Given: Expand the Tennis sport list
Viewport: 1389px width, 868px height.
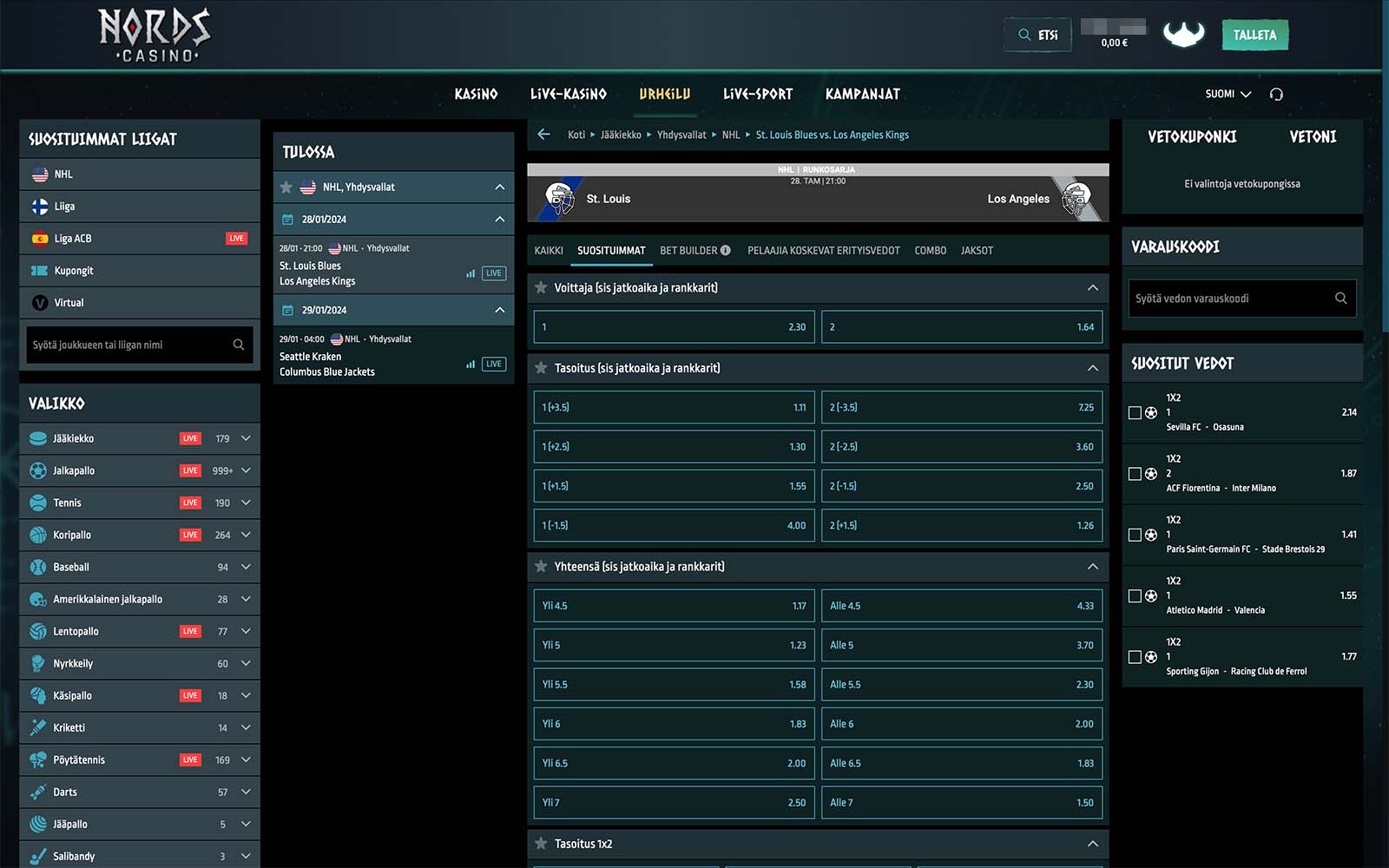Looking at the screenshot, I should [x=246, y=503].
